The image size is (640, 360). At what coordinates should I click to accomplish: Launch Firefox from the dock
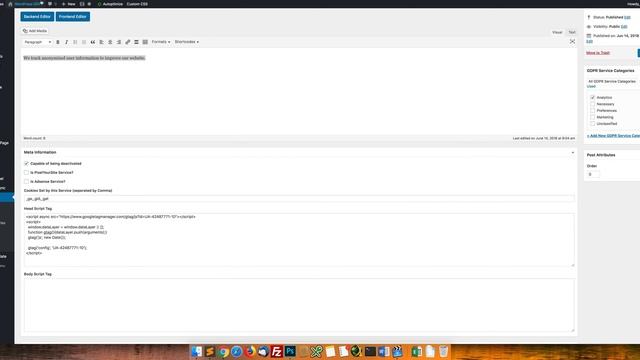click(x=250, y=351)
